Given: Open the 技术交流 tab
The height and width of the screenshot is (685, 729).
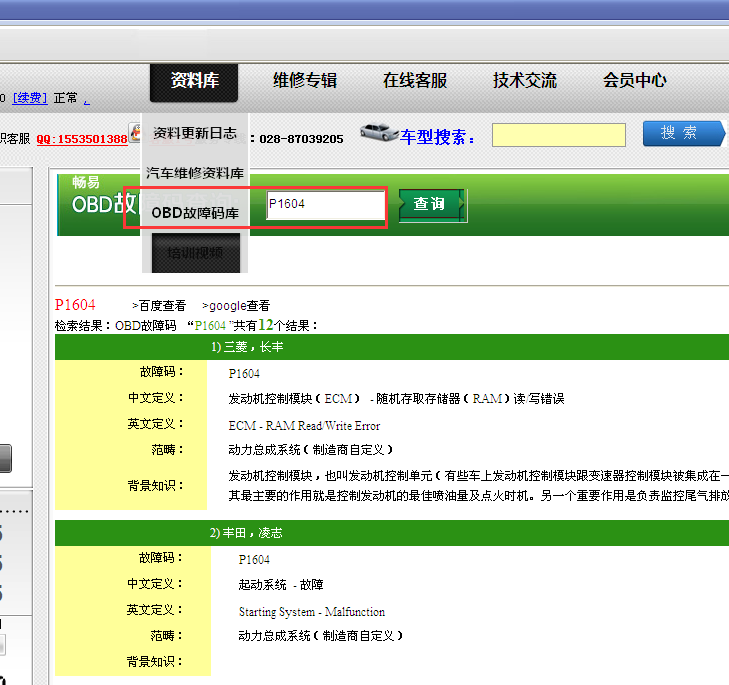Looking at the screenshot, I should point(524,80).
